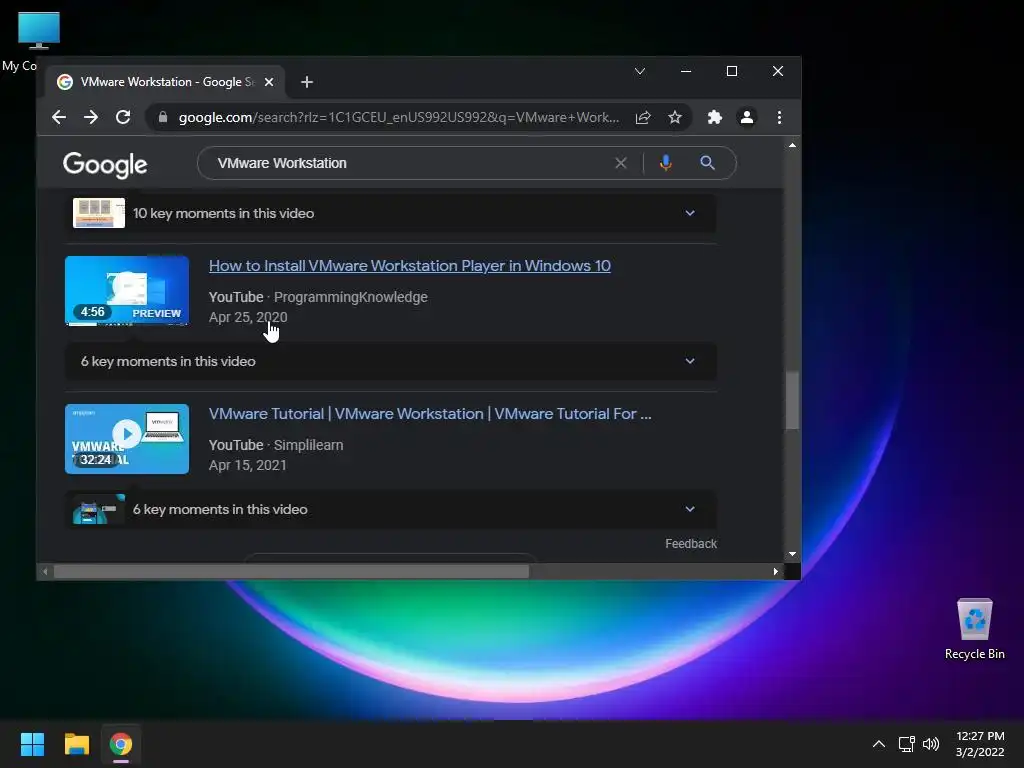
Task: Click the horizontal scrollbar thumb
Action: [291, 571]
